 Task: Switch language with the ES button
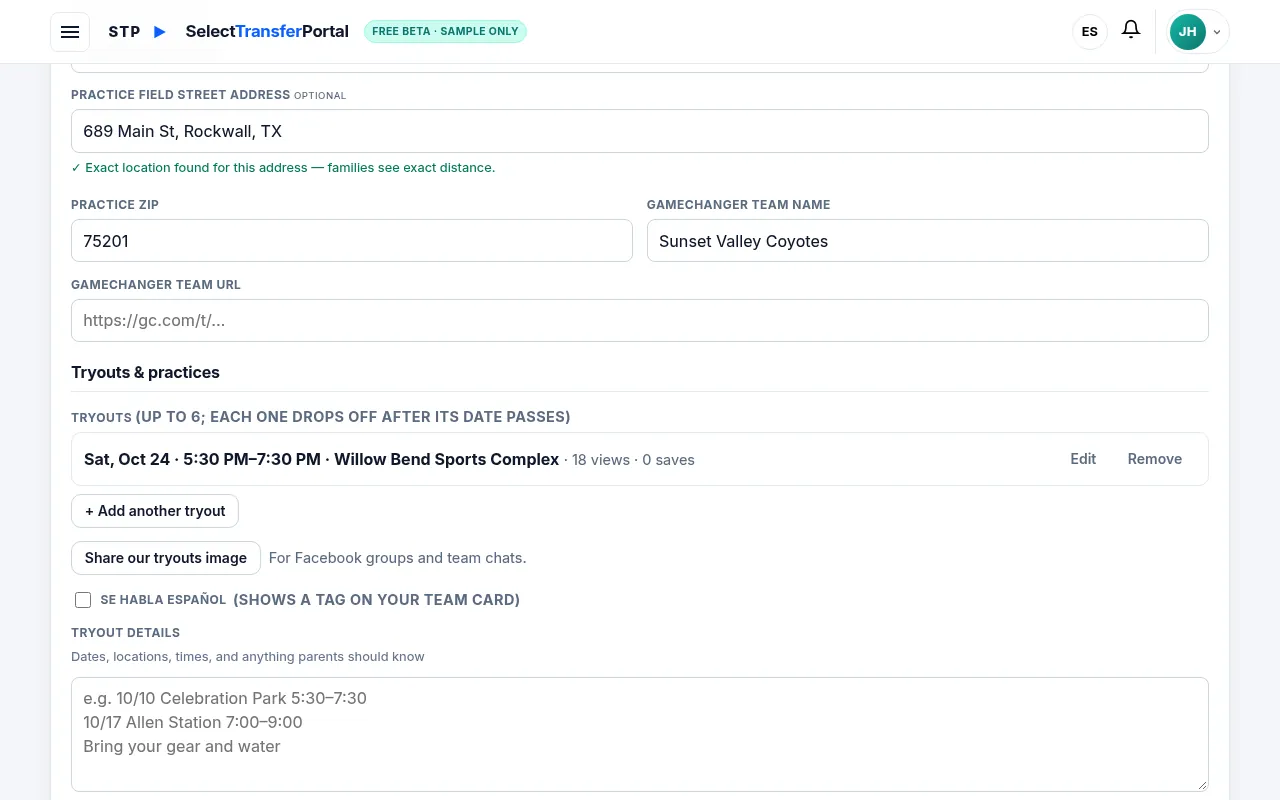pos(1090,32)
